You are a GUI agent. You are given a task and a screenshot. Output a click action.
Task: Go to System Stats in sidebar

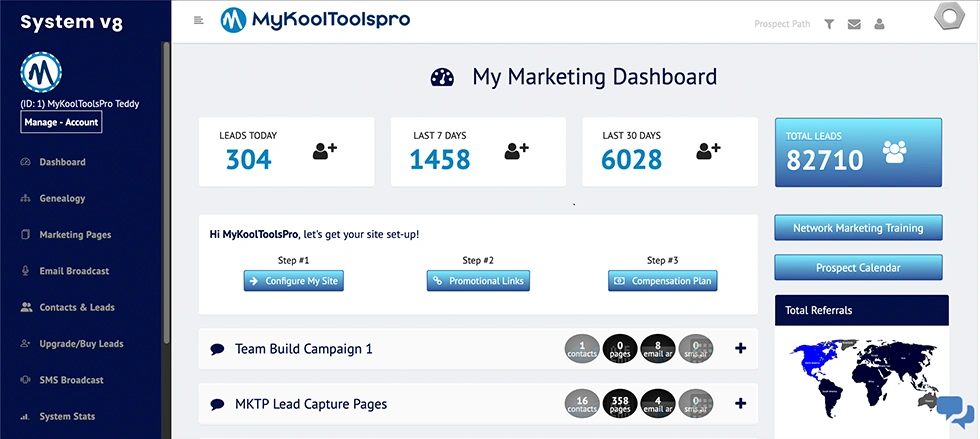tap(67, 416)
